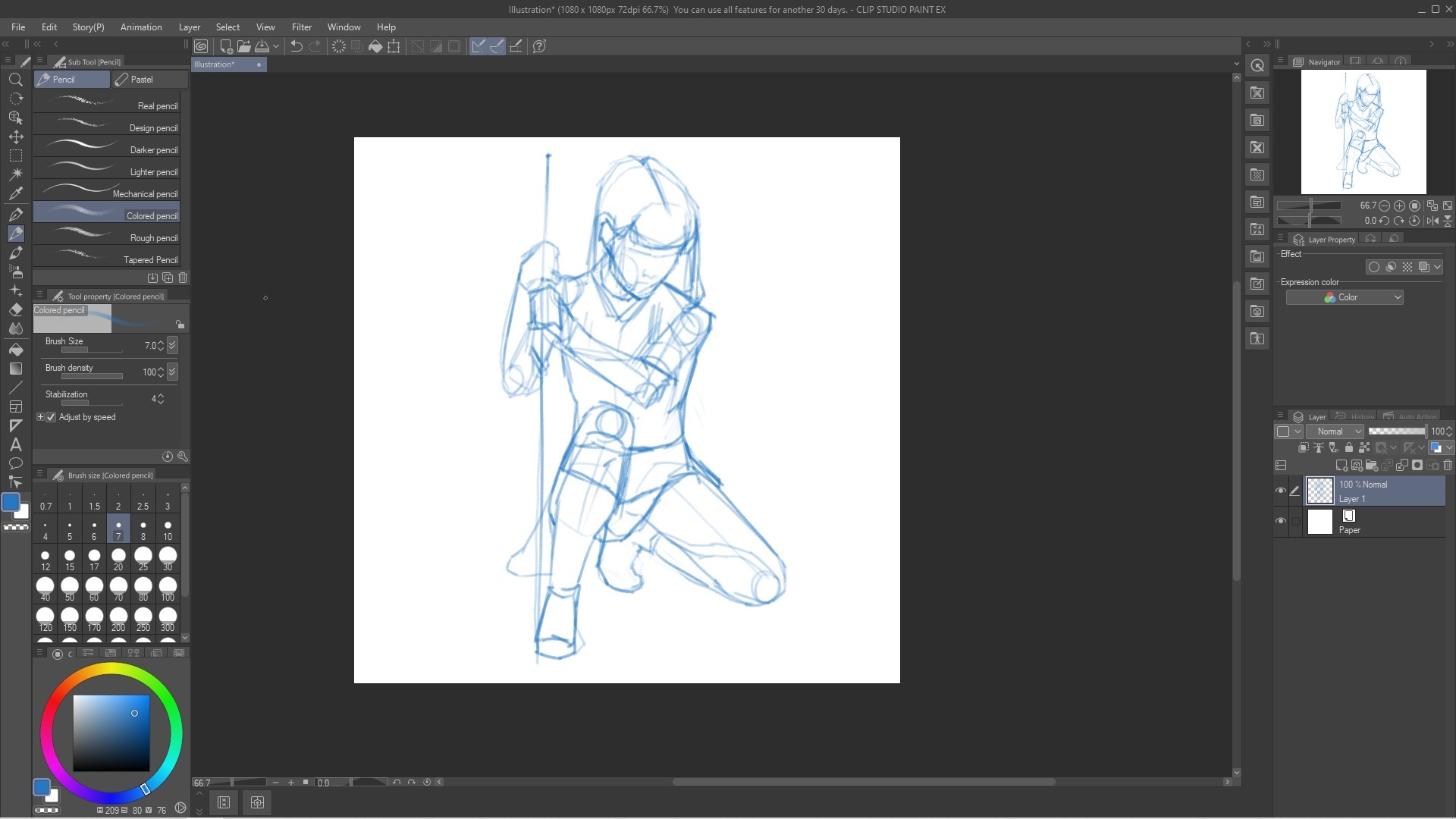Switch to the Pastel sub tool tab
The width and height of the screenshot is (1456, 819).
(149, 80)
